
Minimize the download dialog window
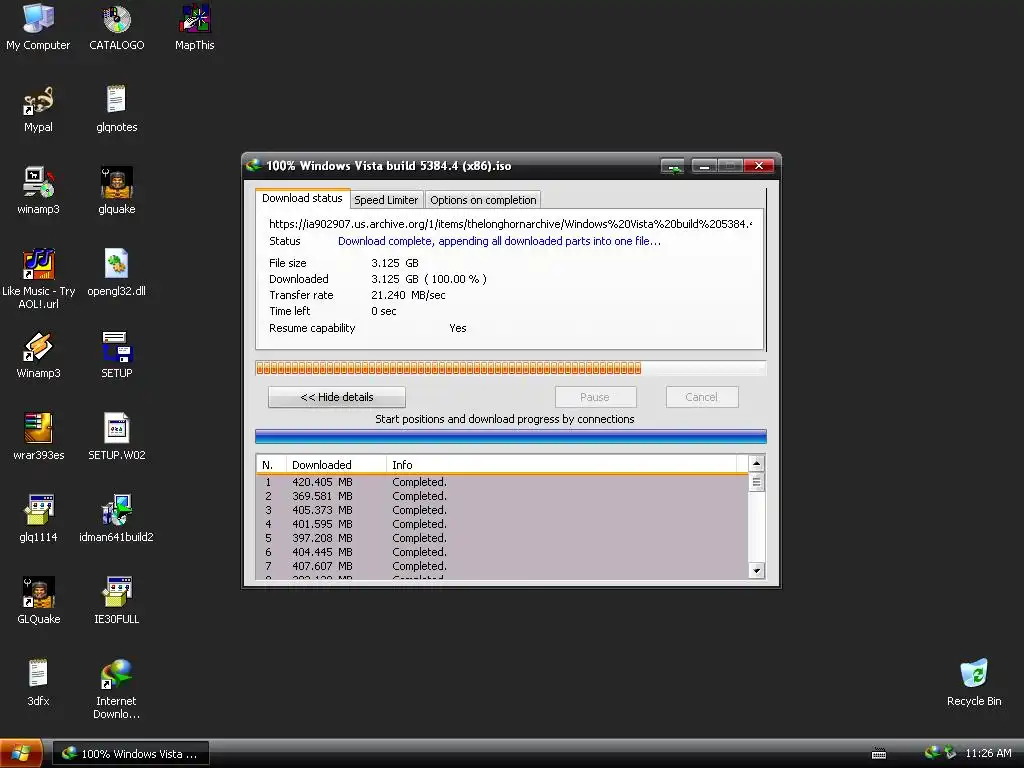pos(704,167)
